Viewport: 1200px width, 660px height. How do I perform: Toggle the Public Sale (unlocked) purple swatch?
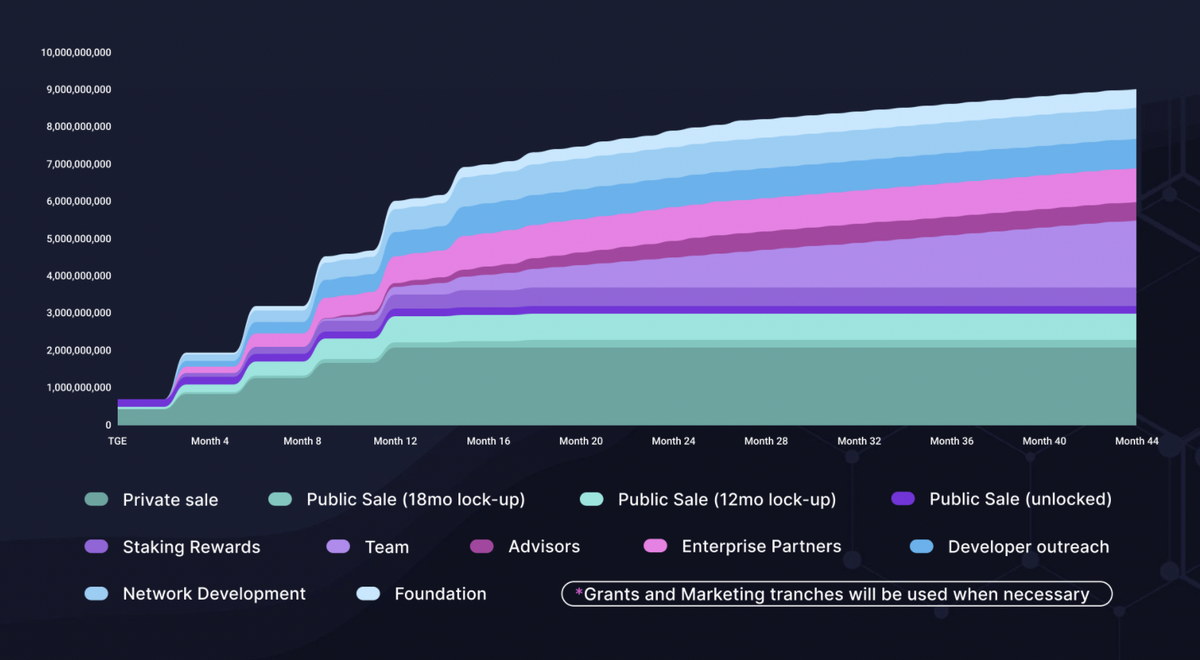point(903,499)
